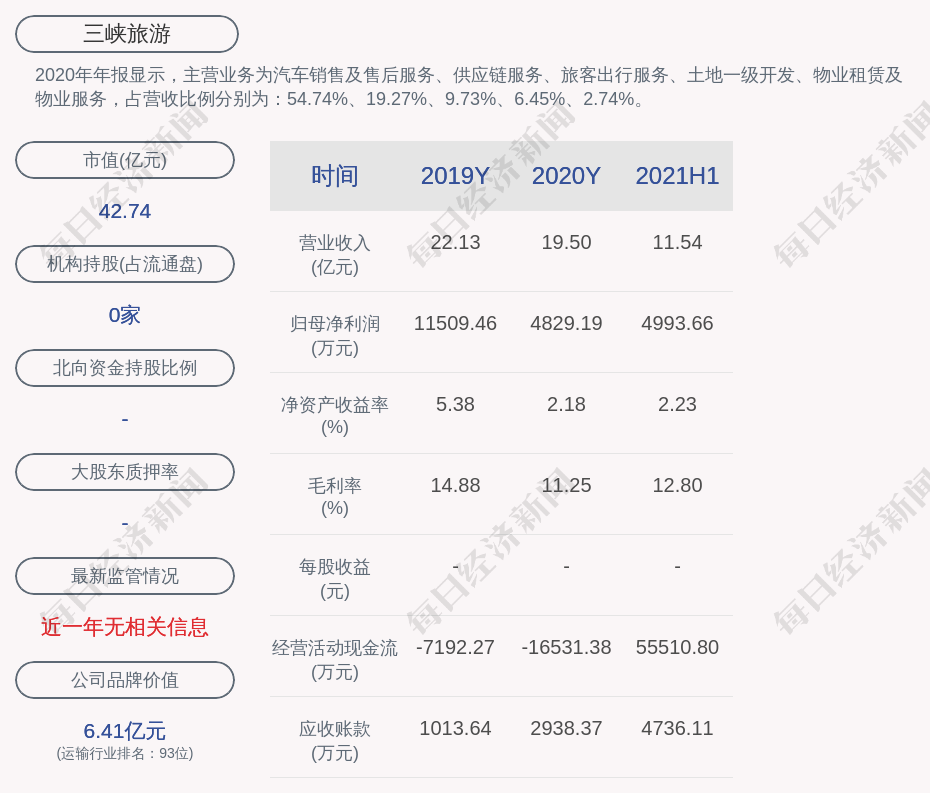This screenshot has height=793, width=930.
Task: Click the 经营活动现金流(万元) row label
Action: point(335,660)
